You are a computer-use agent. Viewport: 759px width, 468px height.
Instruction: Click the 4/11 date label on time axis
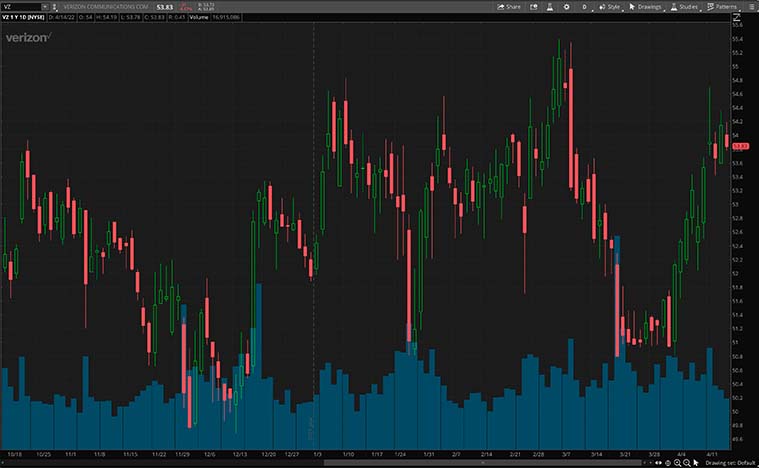click(x=712, y=454)
